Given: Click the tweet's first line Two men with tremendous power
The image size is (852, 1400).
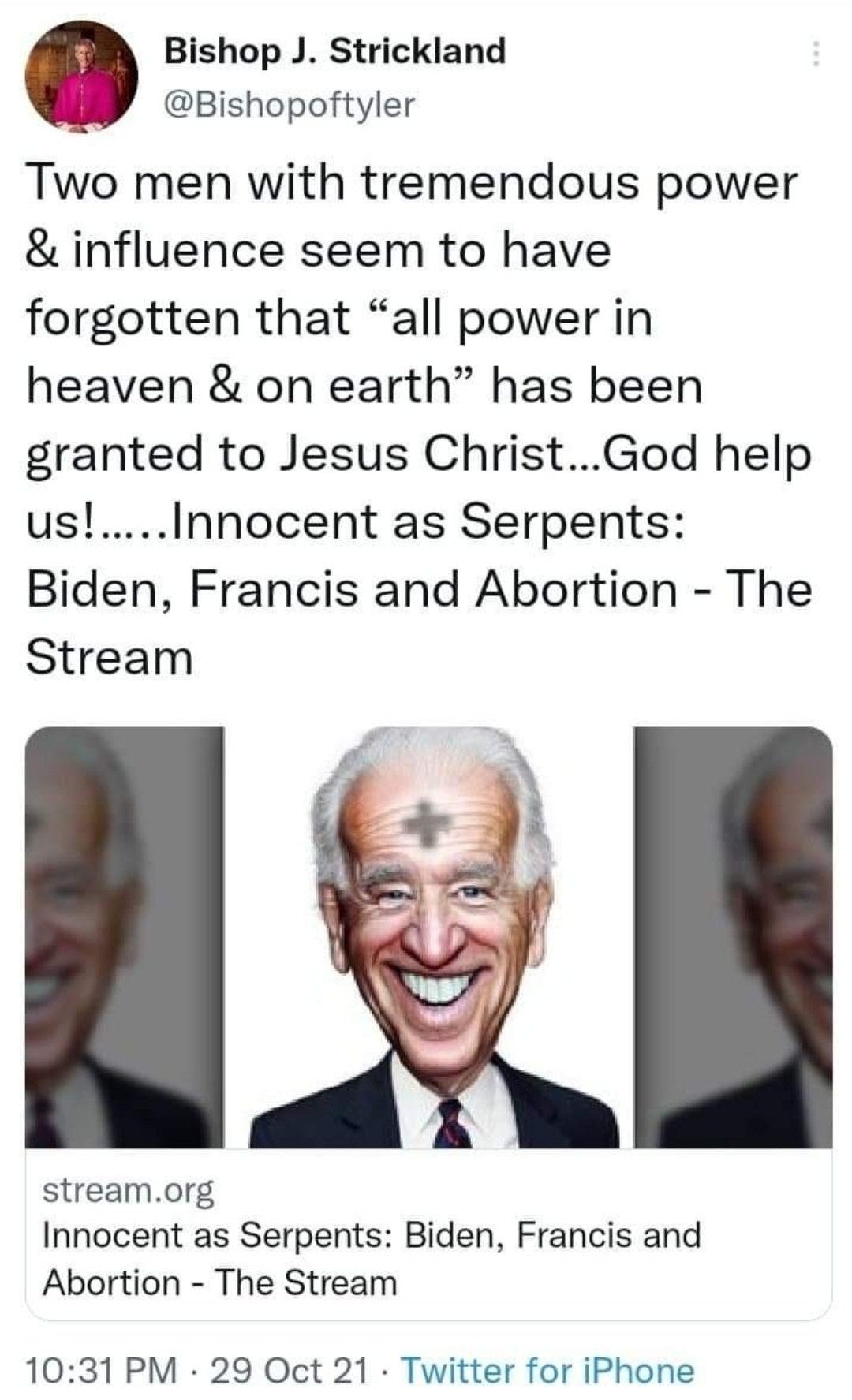Looking at the screenshot, I should tap(413, 183).
